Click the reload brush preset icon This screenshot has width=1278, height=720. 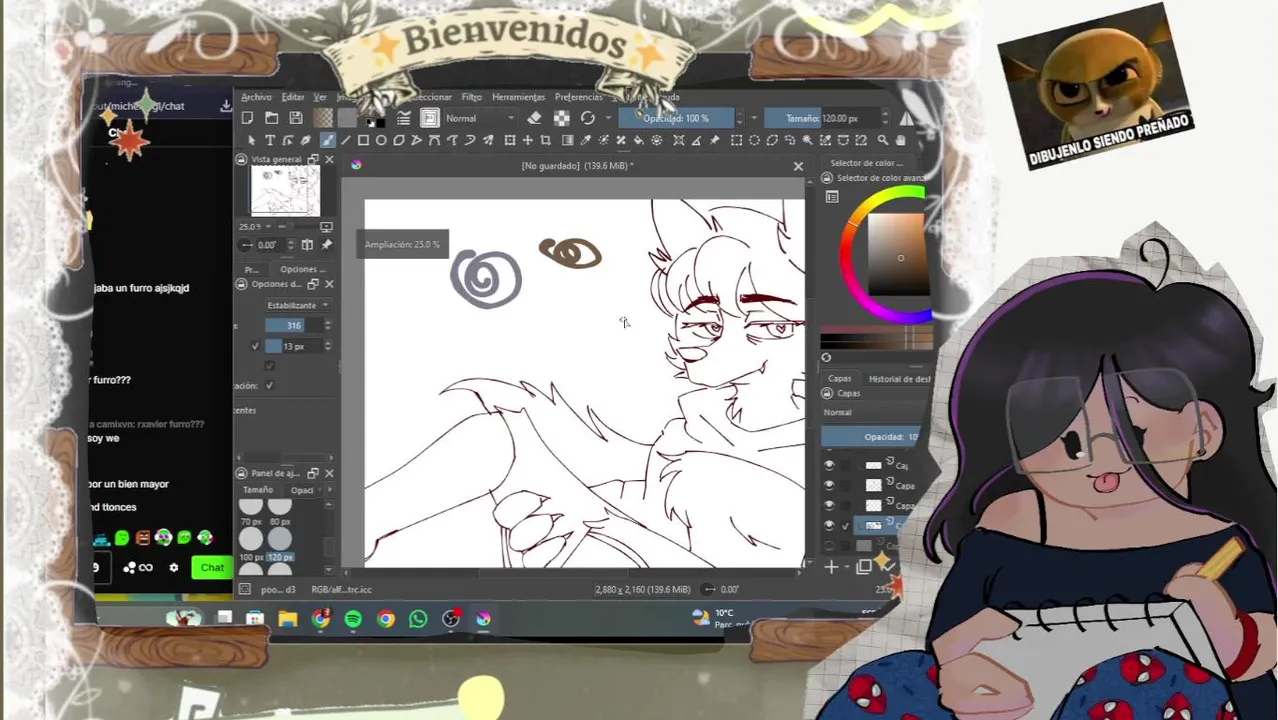point(588,118)
